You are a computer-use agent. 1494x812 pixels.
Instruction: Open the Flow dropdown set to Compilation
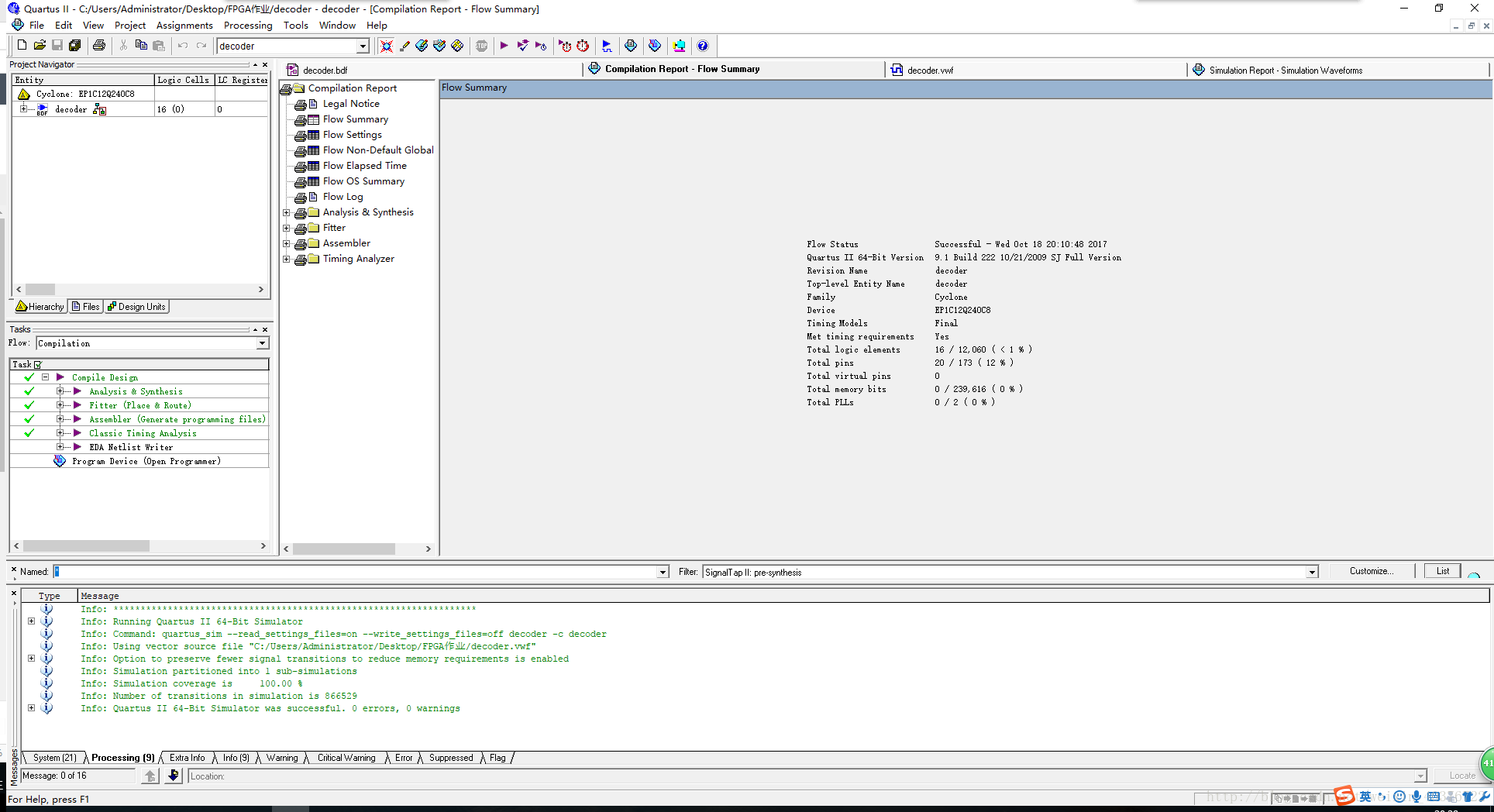click(262, 343)
